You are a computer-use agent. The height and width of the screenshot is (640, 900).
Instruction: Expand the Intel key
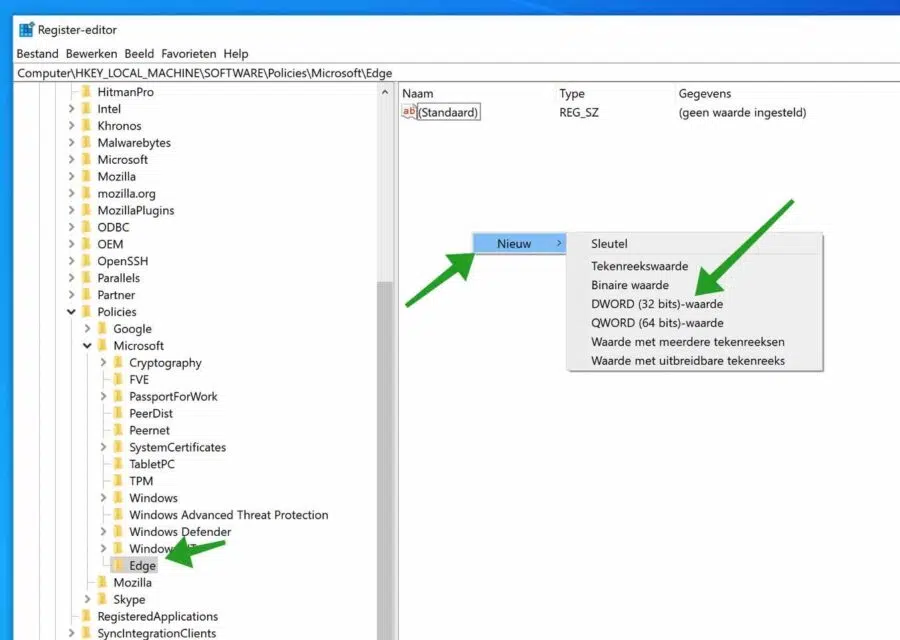[71, 108]
